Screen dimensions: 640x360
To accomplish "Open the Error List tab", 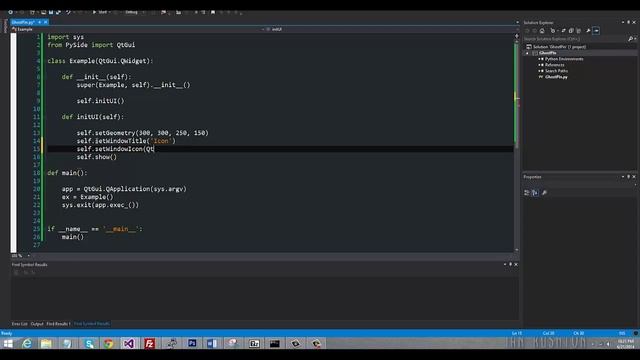I will coord(20,324).
